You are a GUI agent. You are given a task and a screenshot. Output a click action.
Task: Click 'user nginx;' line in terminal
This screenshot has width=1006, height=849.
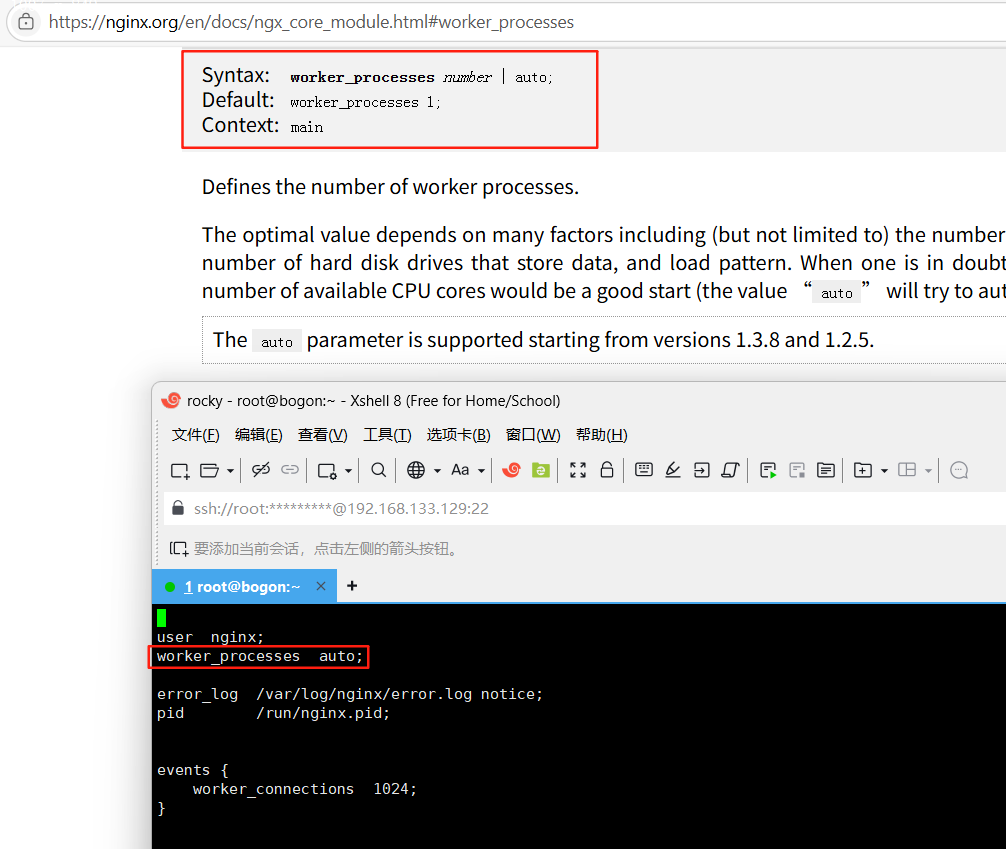coord(210,637)
